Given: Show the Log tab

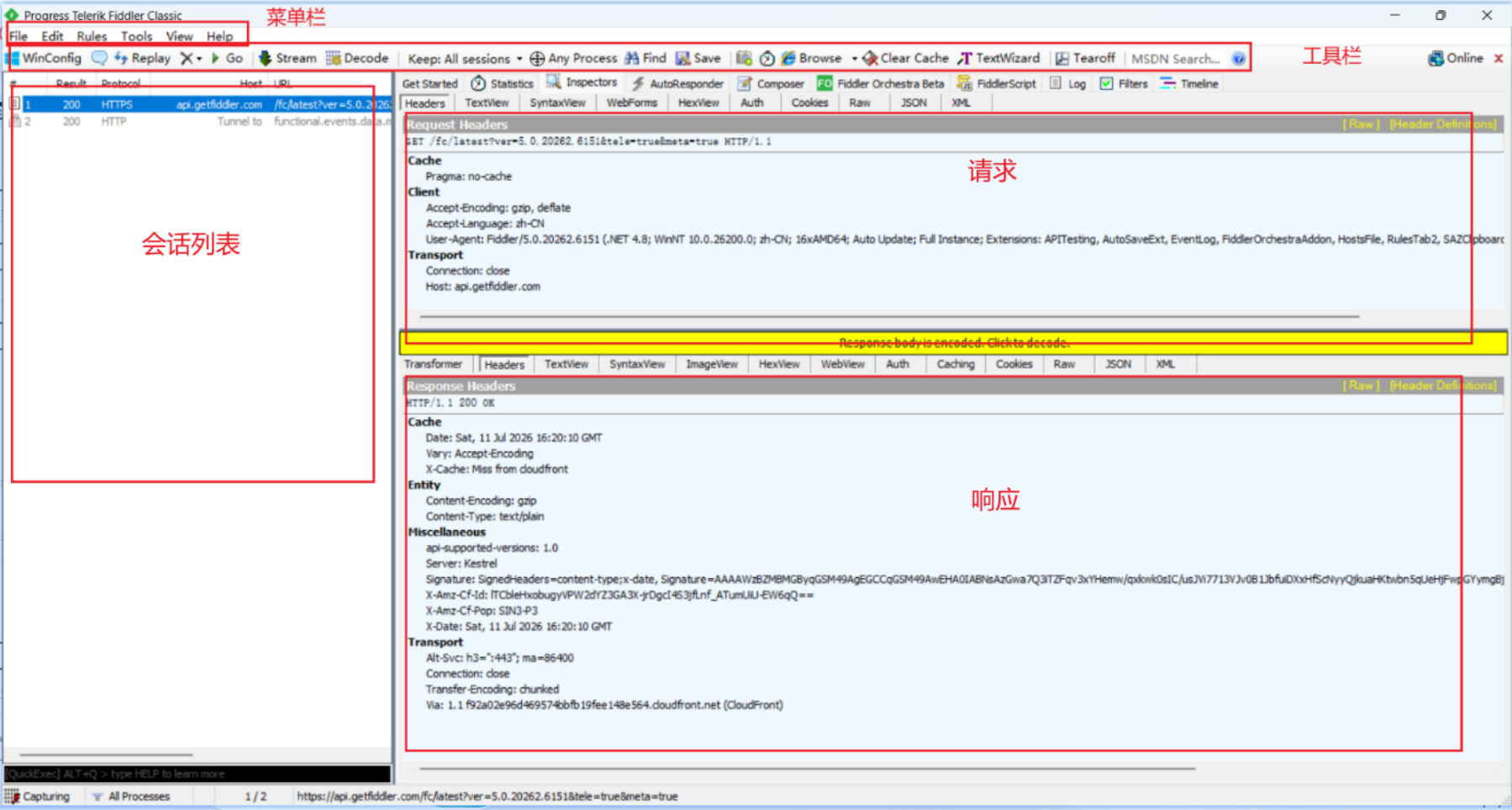Looking at the screenshot, I should click(1068, 83).
